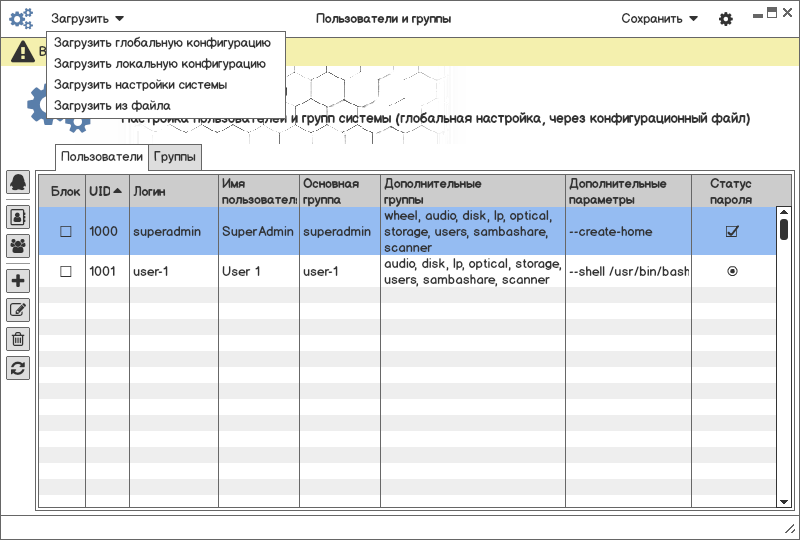800x540 pixels.
Task: Toggle block checkbox for superadmin
Action: coord(65,231)
